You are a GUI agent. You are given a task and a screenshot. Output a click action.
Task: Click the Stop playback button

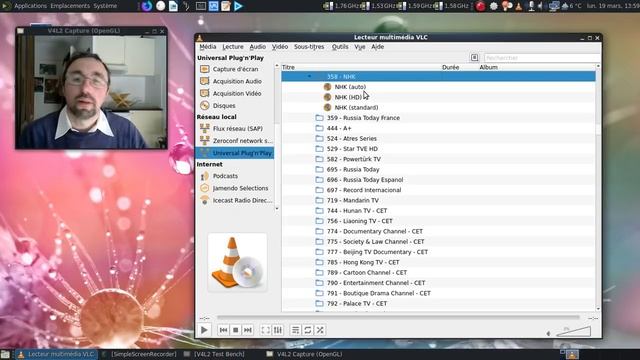click(236, 330)
